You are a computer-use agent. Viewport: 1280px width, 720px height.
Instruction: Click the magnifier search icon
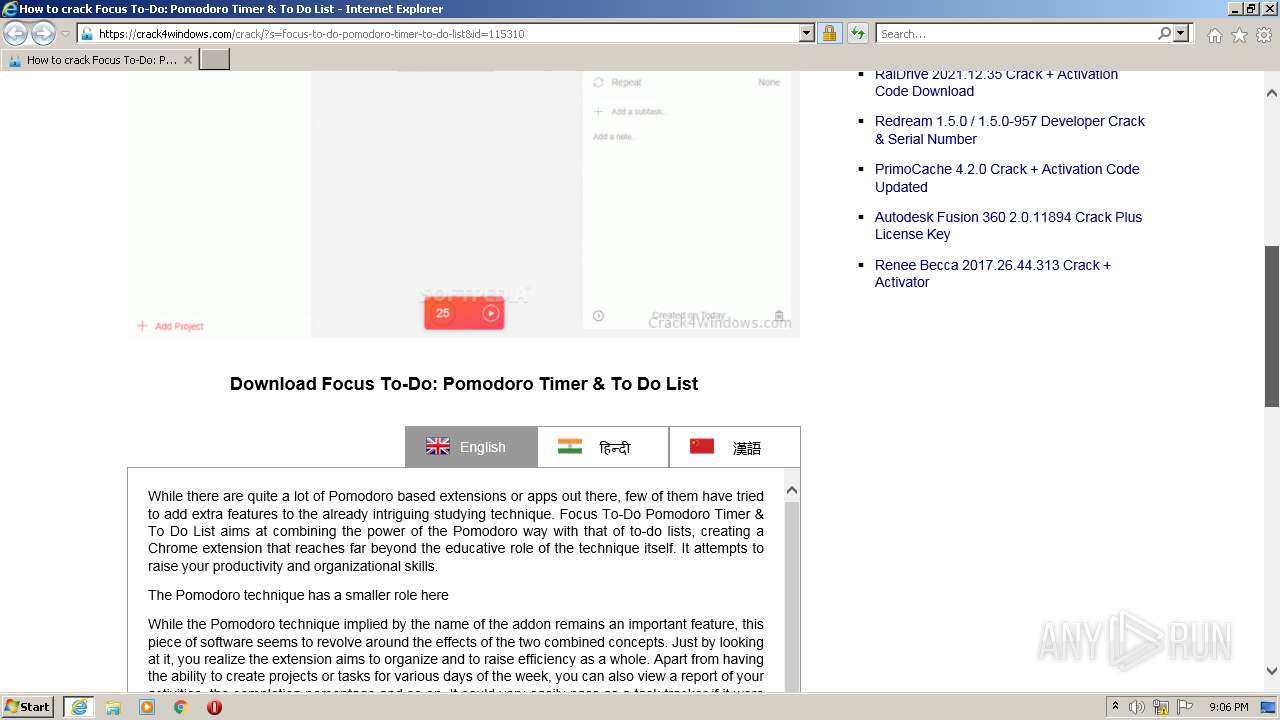coord(1164,33)
